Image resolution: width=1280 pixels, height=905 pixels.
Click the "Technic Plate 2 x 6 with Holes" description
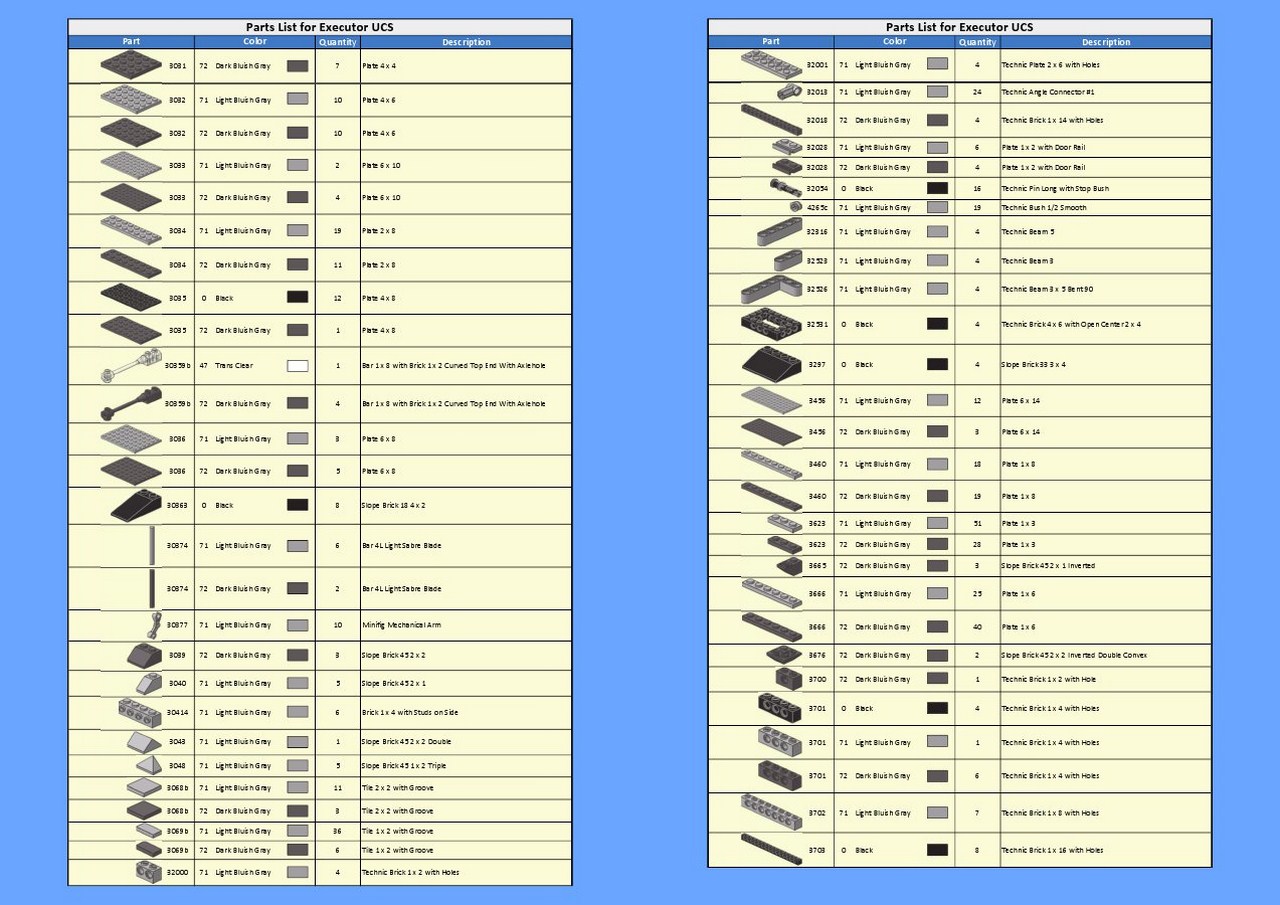1053,64
